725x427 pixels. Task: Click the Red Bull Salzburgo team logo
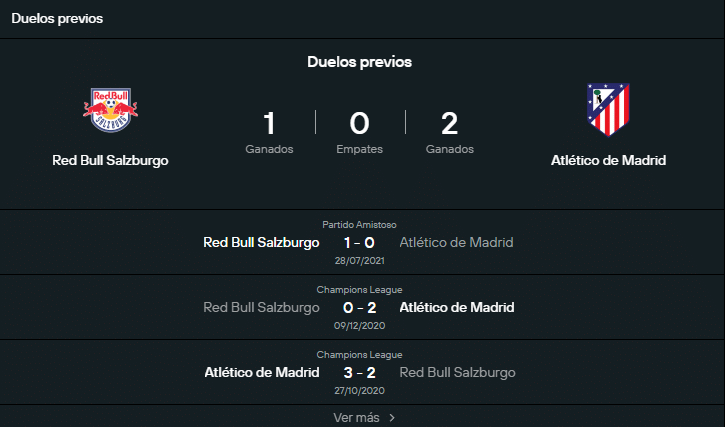pos(110,110)
